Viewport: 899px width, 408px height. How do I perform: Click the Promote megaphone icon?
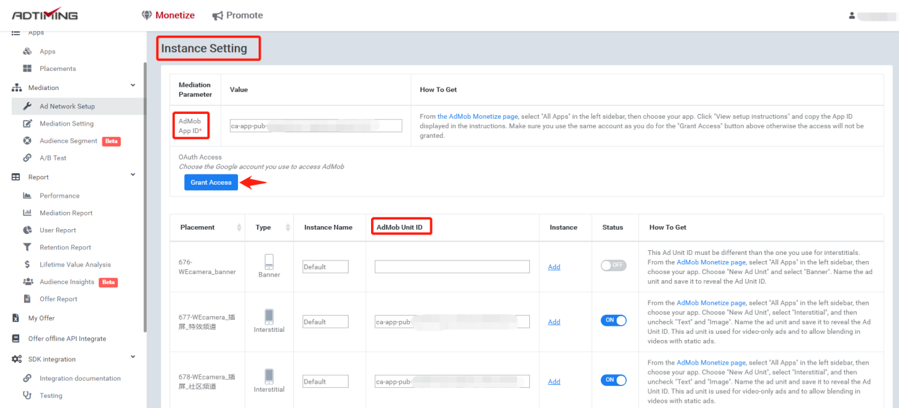[217, 16]
